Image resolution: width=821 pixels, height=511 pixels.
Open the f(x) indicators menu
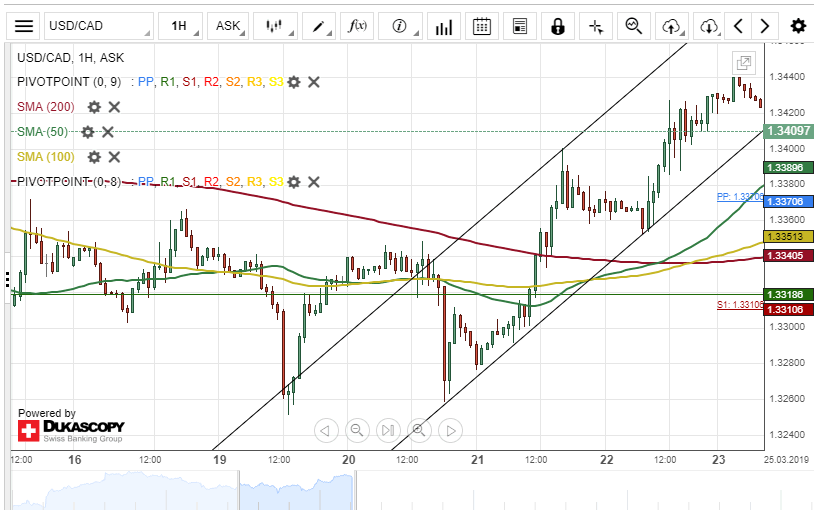click(357, 26)
